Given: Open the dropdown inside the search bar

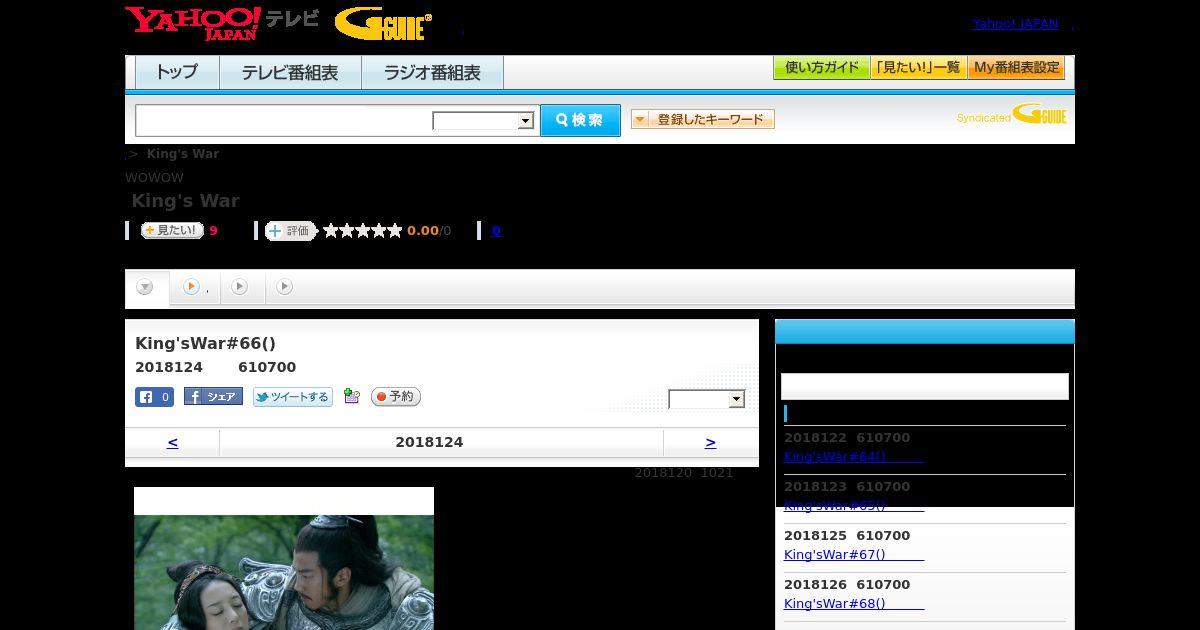Looking at the screenshot, I should click(x=484, y=121).
